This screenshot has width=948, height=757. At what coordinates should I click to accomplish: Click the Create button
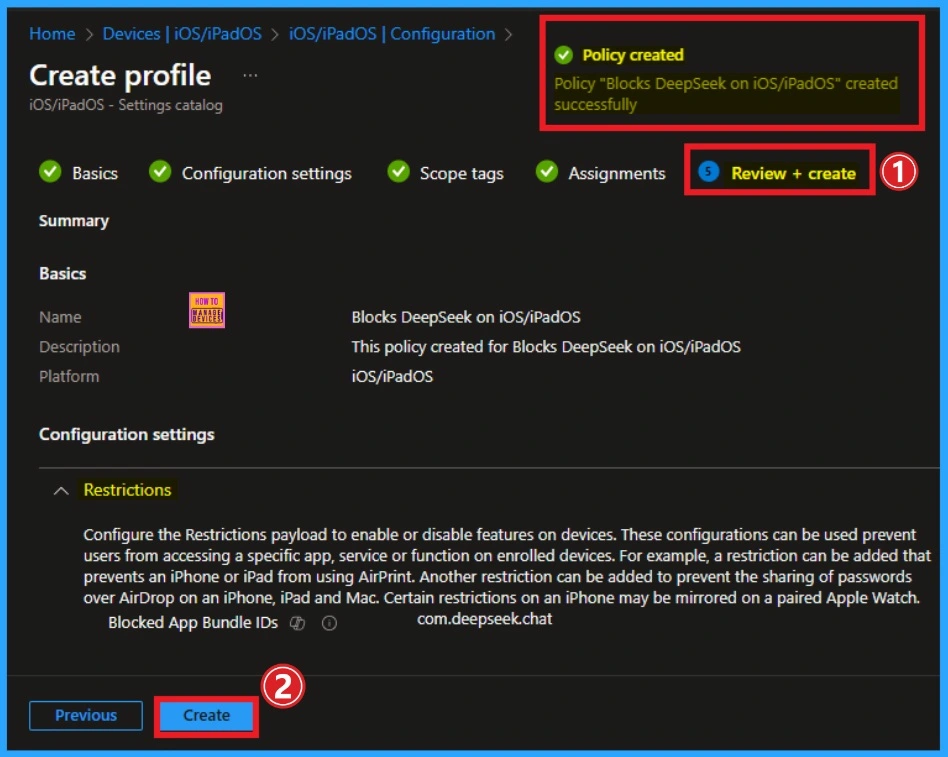click(207, 716)
